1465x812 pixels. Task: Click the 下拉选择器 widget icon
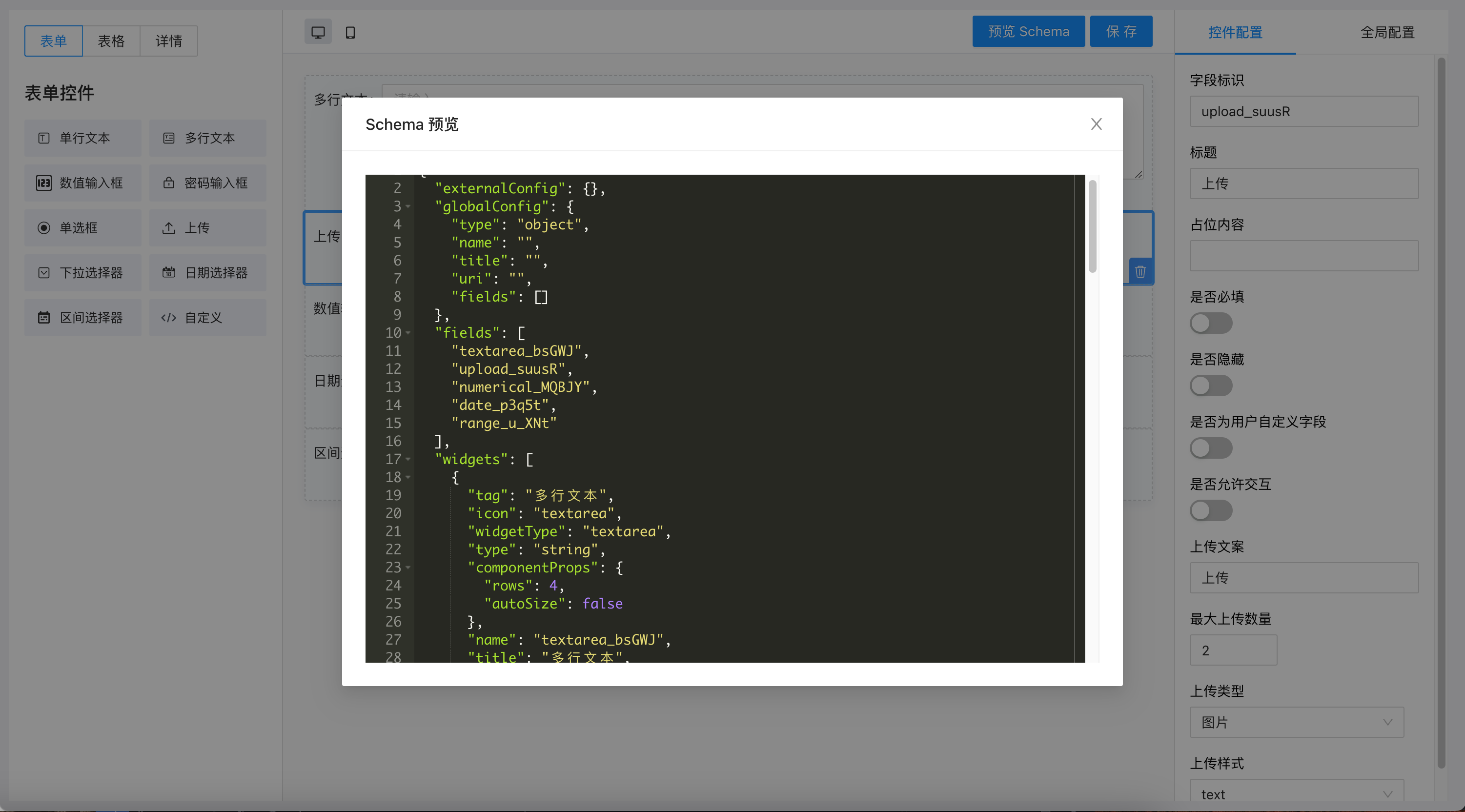click(44, 273)
